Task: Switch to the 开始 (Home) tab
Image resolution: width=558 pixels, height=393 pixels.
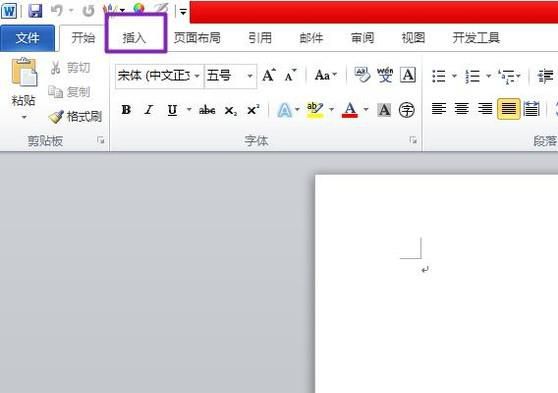Action: pyautogui.click(x=83, y=38)
